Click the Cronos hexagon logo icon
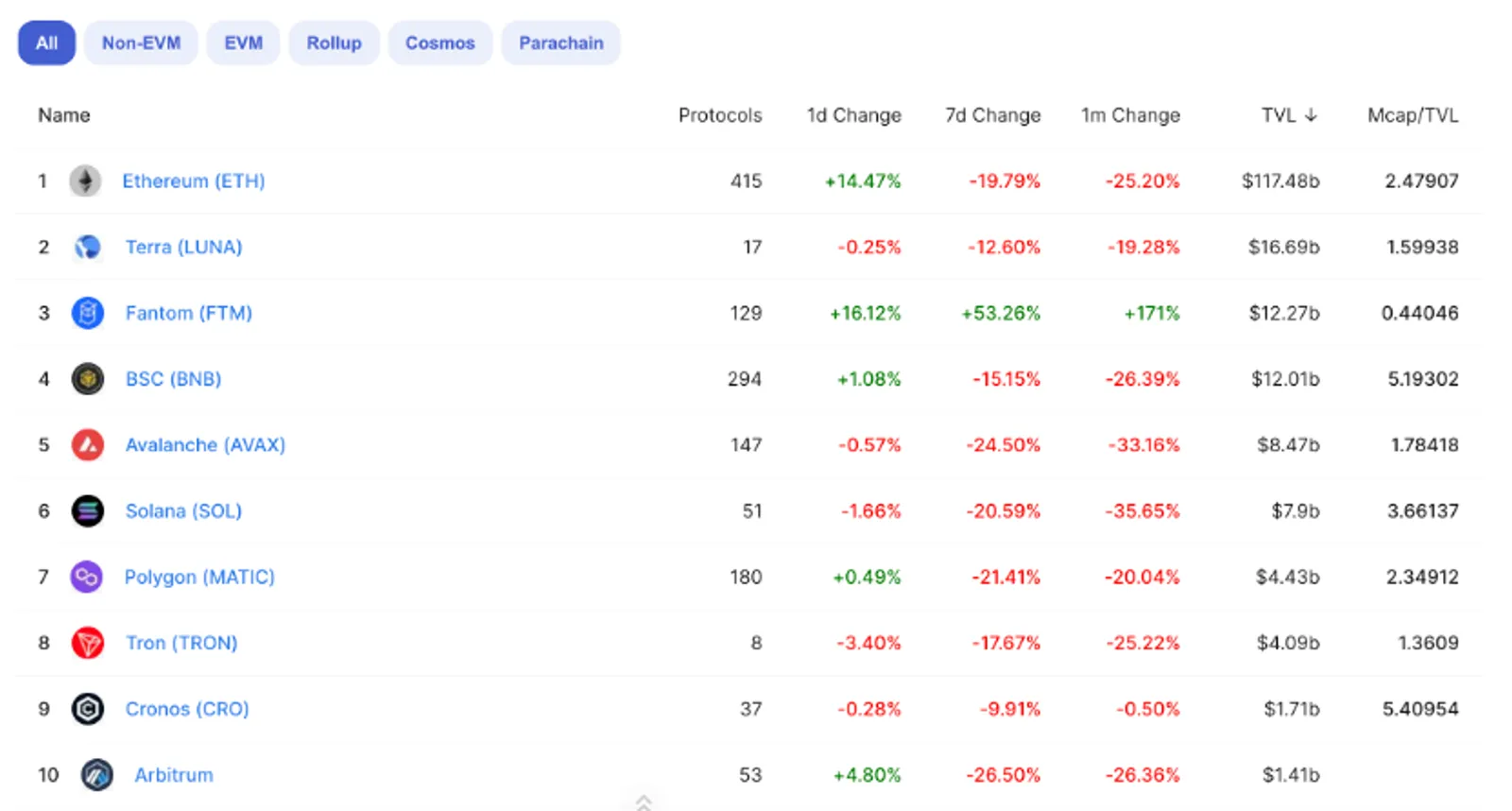1512x811 pixels. (x=87, y=709)
